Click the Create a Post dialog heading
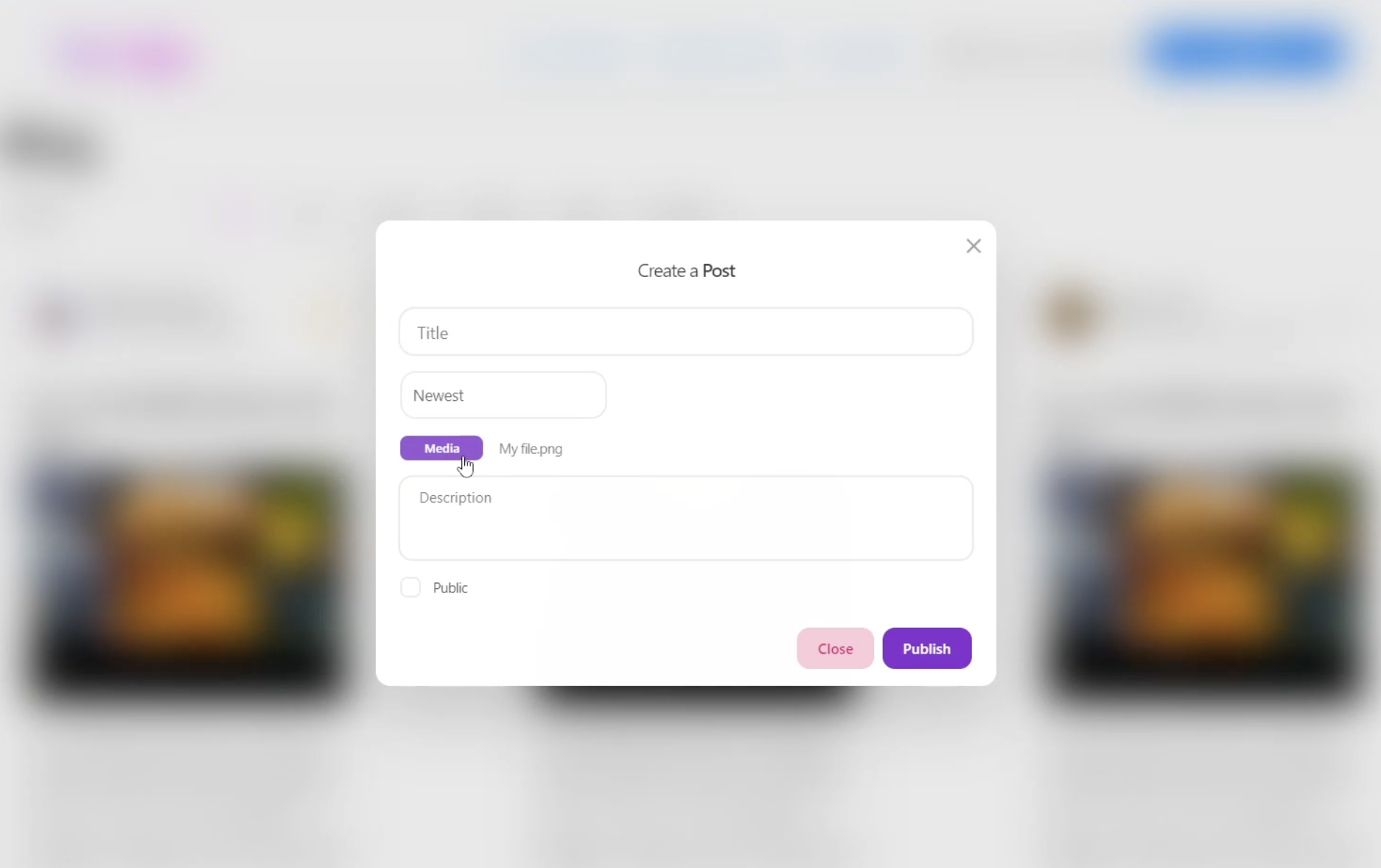Image resolution: width=1381 pixels, height=868 pixels. (686, 270)
